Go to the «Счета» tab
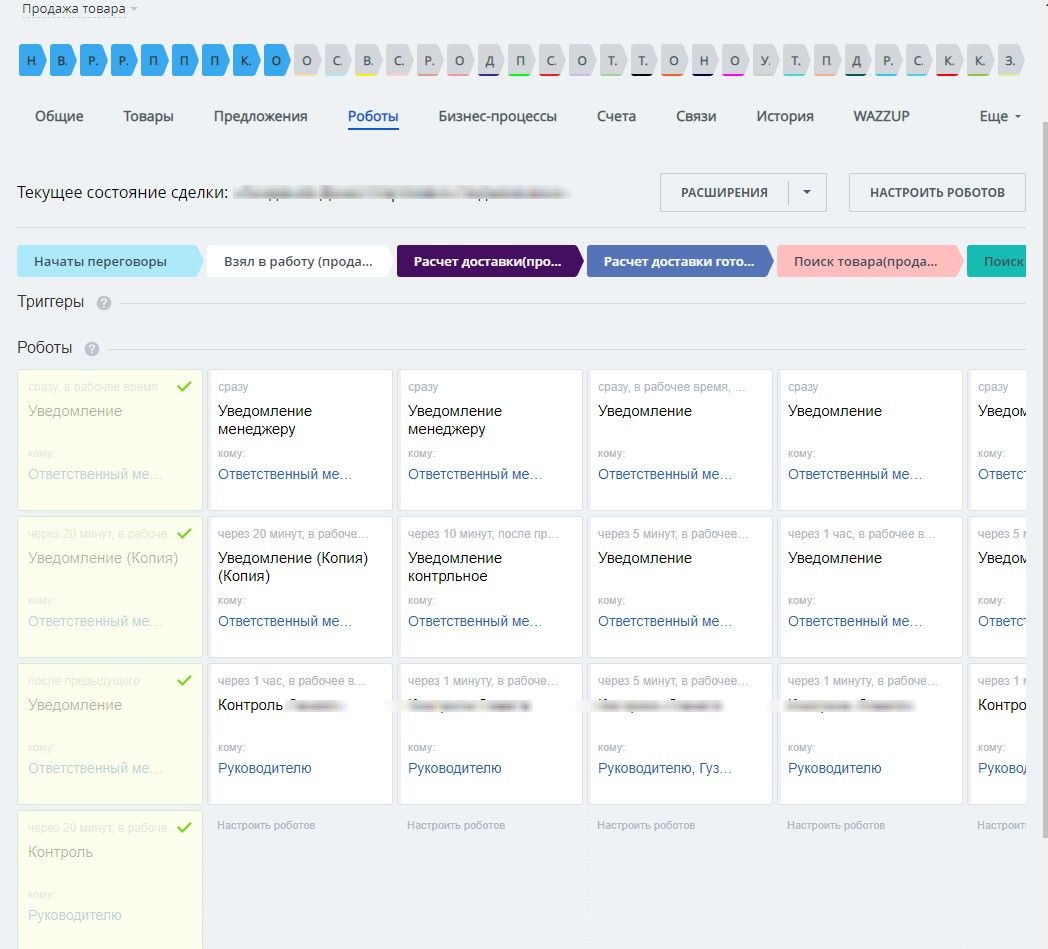The height and width of the screenshot is (949, 1048). [x=616, y=116]
